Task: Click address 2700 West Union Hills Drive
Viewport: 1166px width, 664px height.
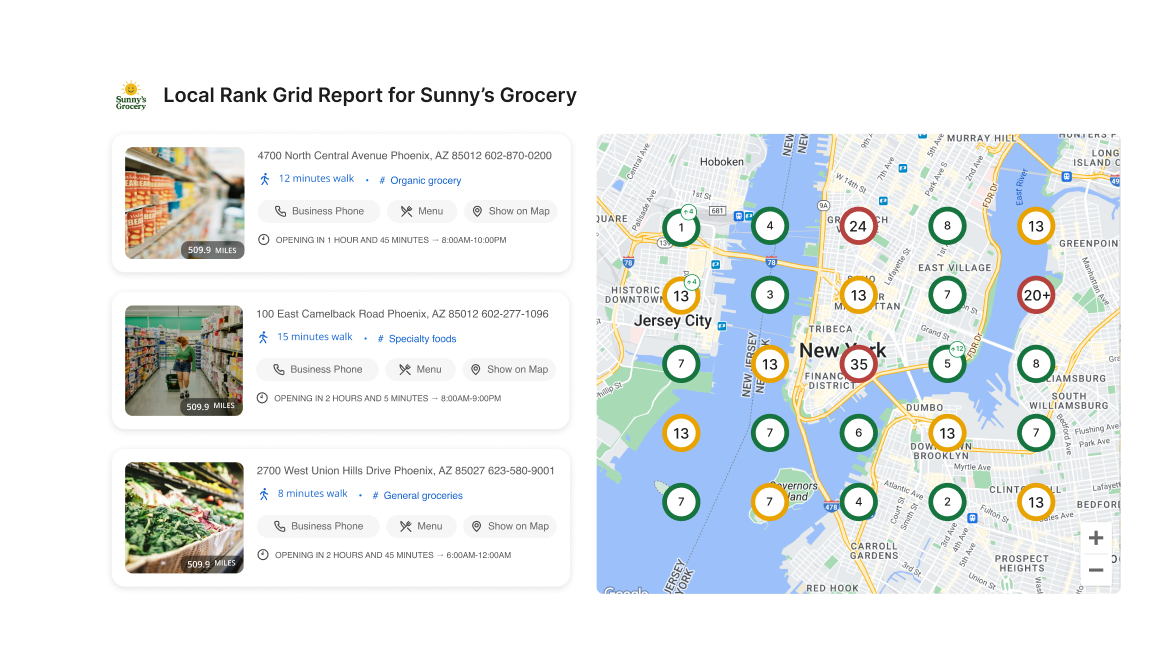Action: pyautogui.click(x=405, y=471)
